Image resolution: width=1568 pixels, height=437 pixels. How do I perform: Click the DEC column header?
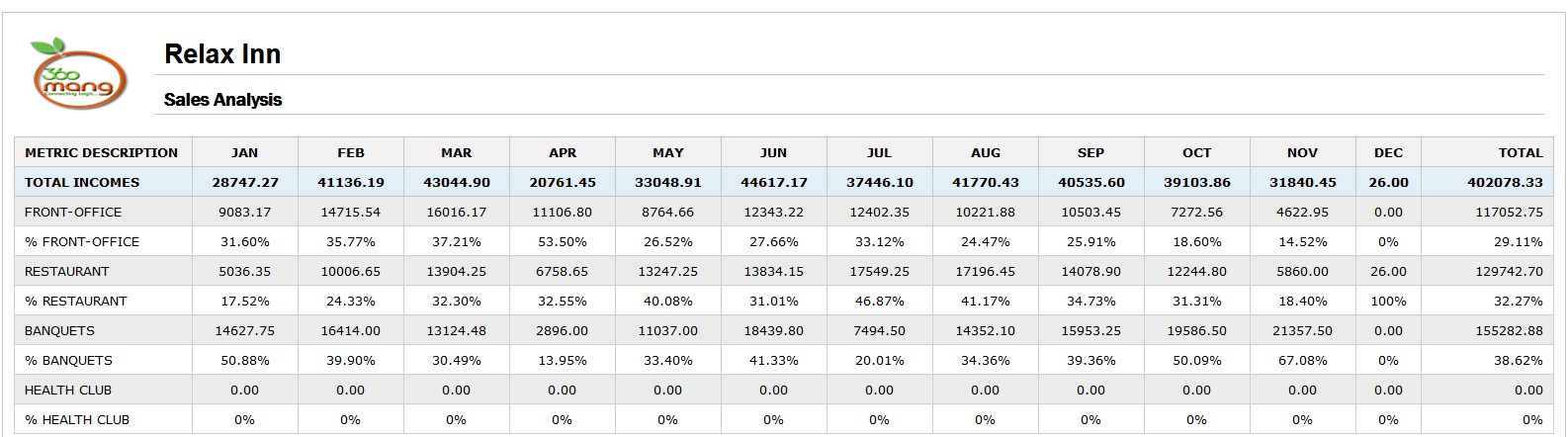click(x=1388, y=152)
